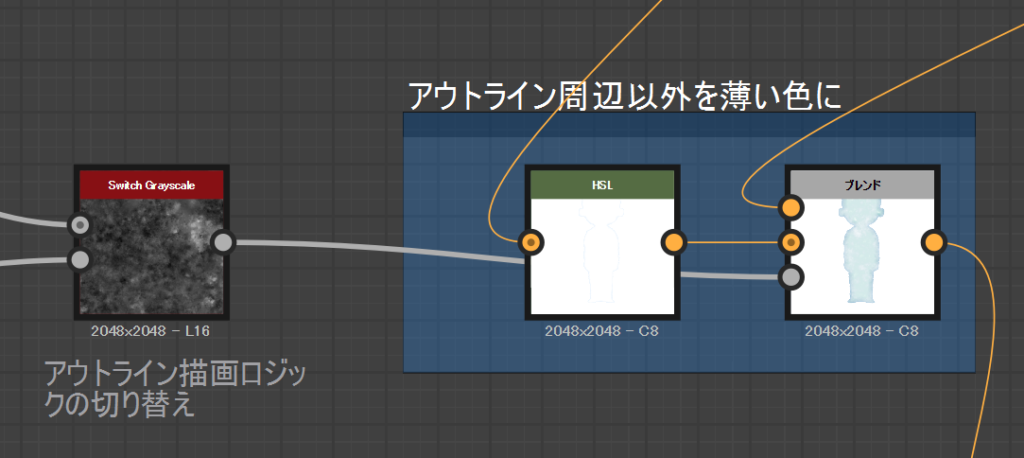Click the 2048x2048 - L16 label under Switch Grayscale

point(152,330)
